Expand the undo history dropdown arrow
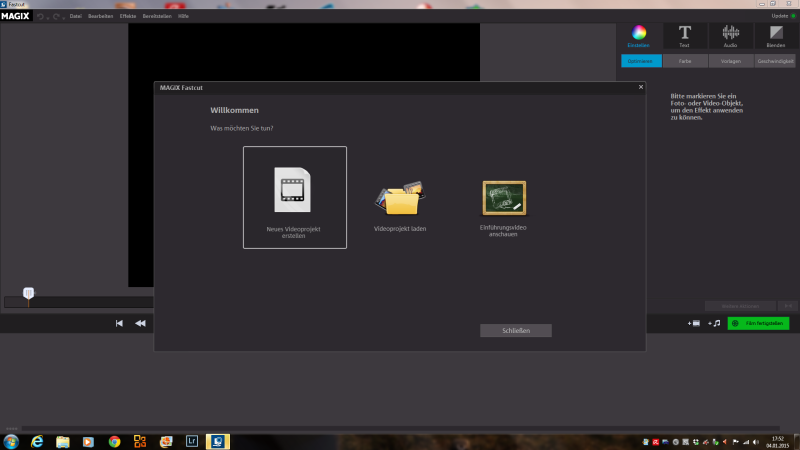The width and height of the screenshot is (800, 450). tap(47, 18)
